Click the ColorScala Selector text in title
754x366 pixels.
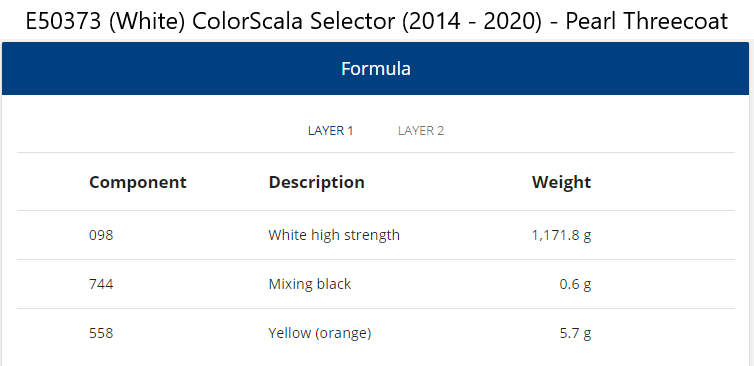pyautogui.click(x=294, y=22)
